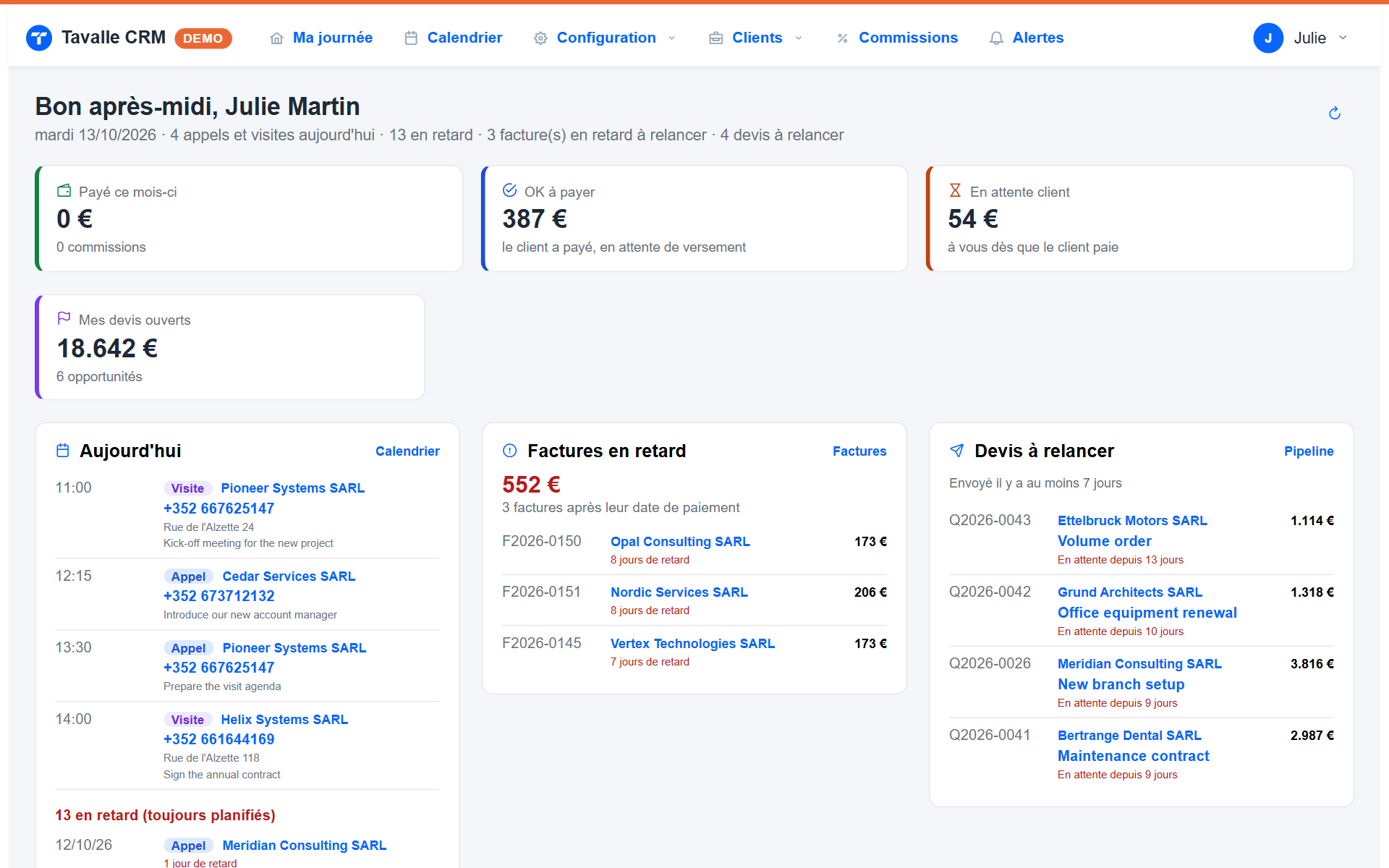Image resolution: width=1389 pixels, height=868 pixels.
Task: Click the alert icon beside Factures en retard
Action: tap(509, 451)
